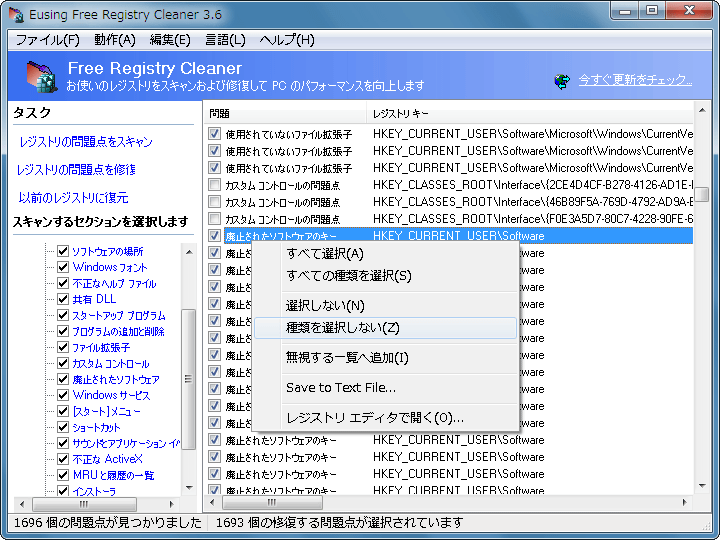Click the Free Registry Cleaner logo icon
Image resolution: width=720 pixels, height=540 pixels.
[x=41, y=77]
